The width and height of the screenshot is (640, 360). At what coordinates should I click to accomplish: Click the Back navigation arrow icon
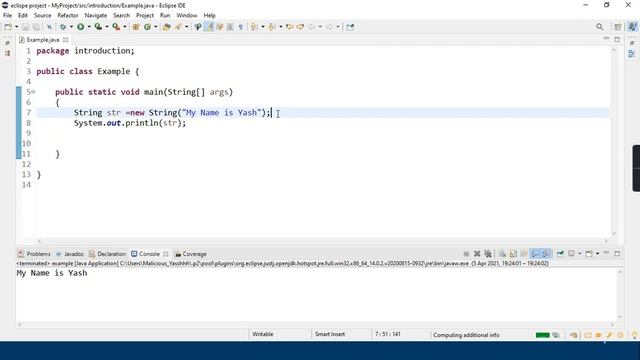click(x=312, y=27)
